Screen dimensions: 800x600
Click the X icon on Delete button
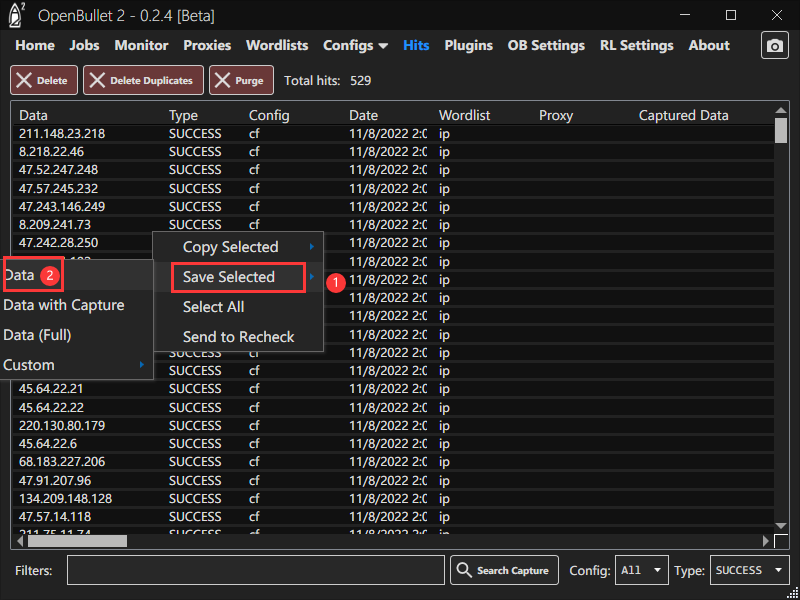[24, 80]
